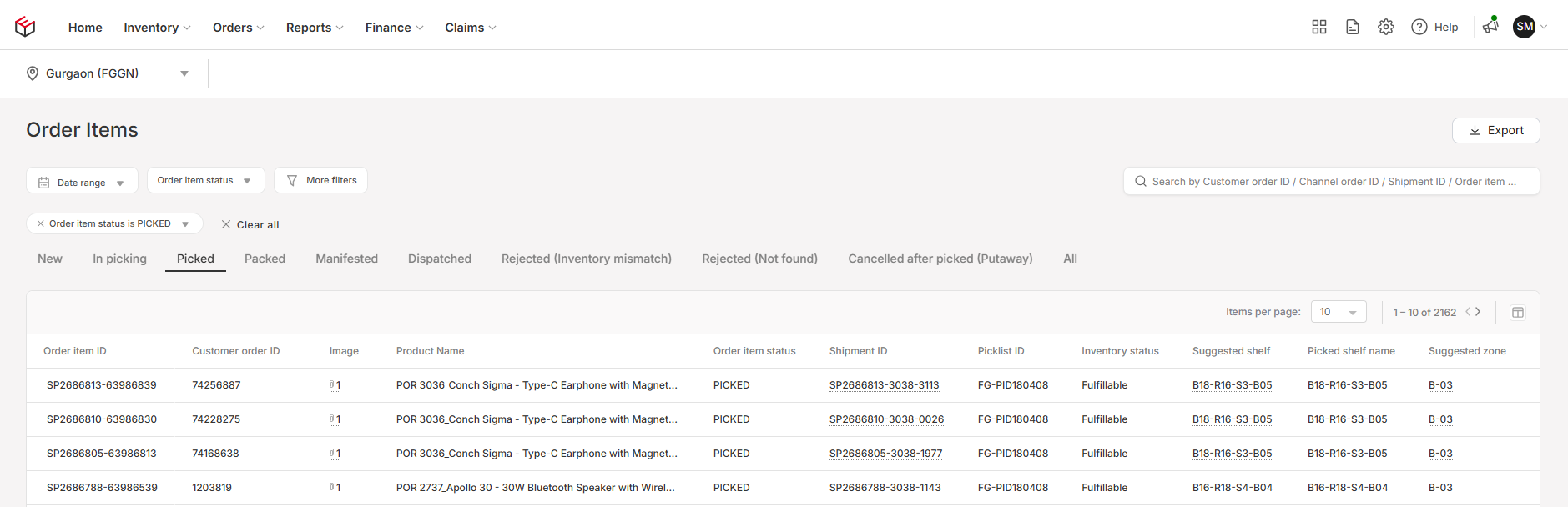Remove the PICKED status filter chip

coord(40,223)
